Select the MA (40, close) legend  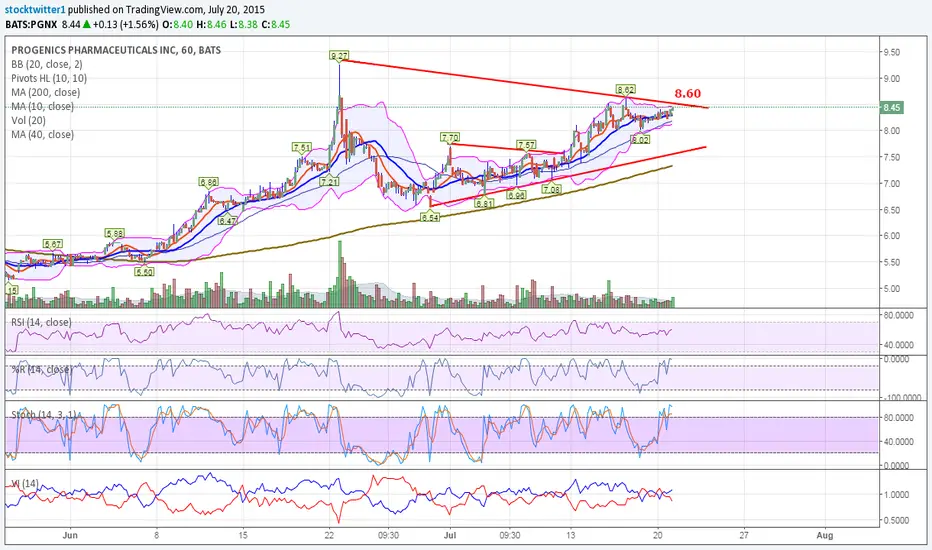tap(42, 134)
